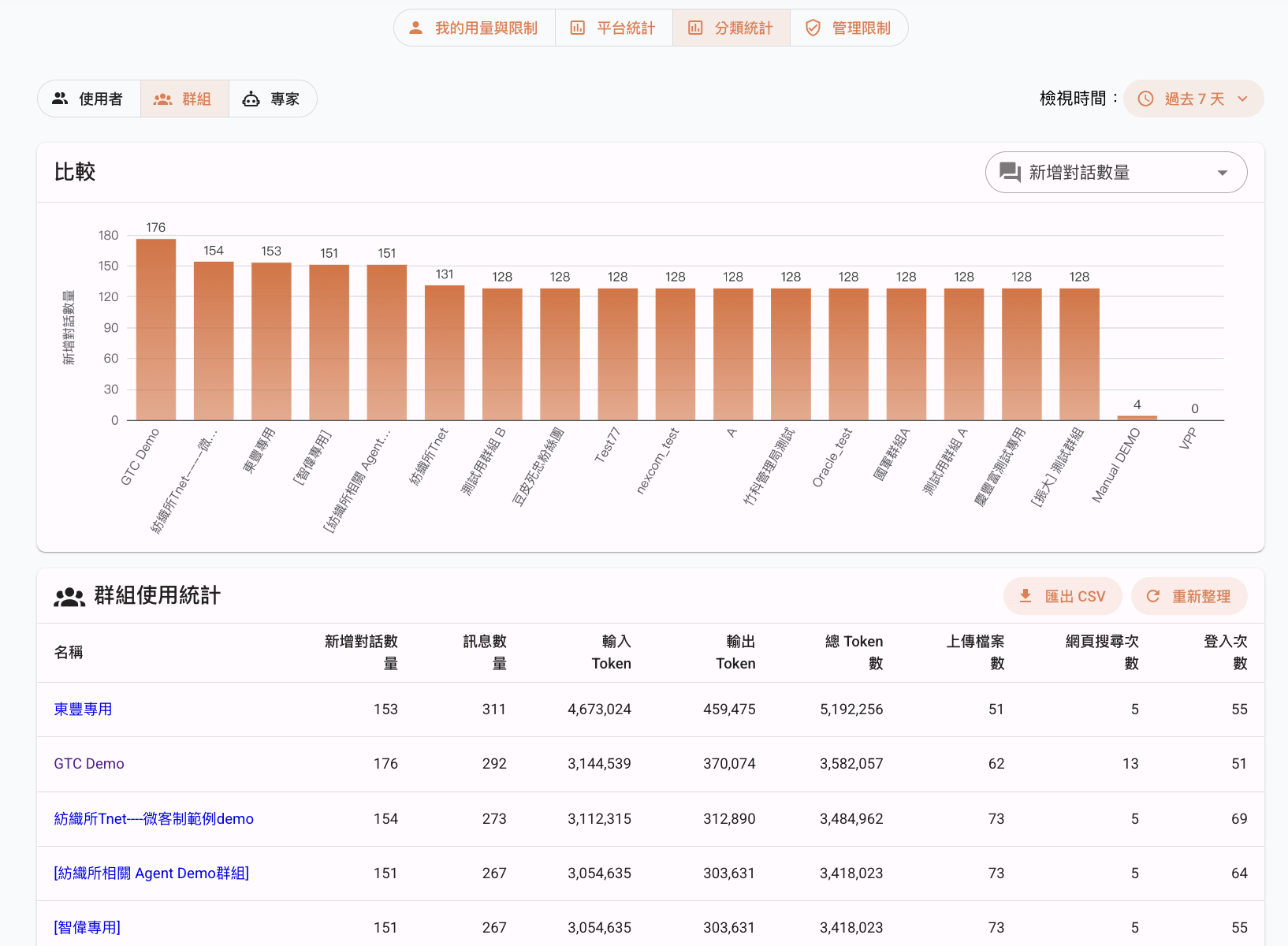The width and height of the screenshot is (1288, 946).
Task: Click the 紡織所Tnet bar showing 131
Action: 445,352
